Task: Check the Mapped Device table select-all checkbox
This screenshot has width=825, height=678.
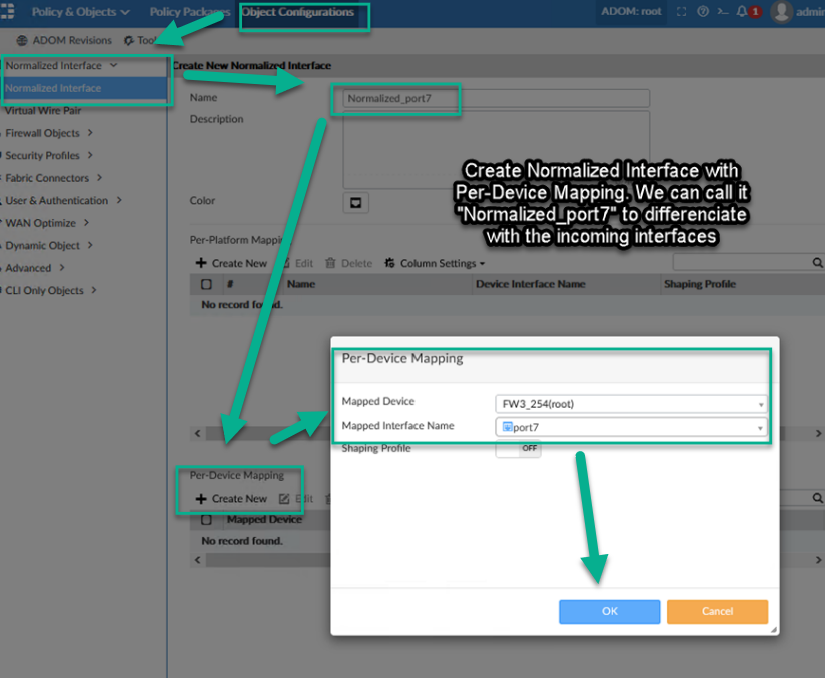Action: pos(207,520)
